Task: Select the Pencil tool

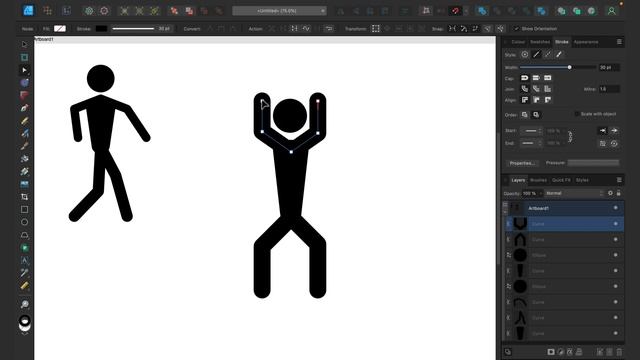Action: [24, 121]
